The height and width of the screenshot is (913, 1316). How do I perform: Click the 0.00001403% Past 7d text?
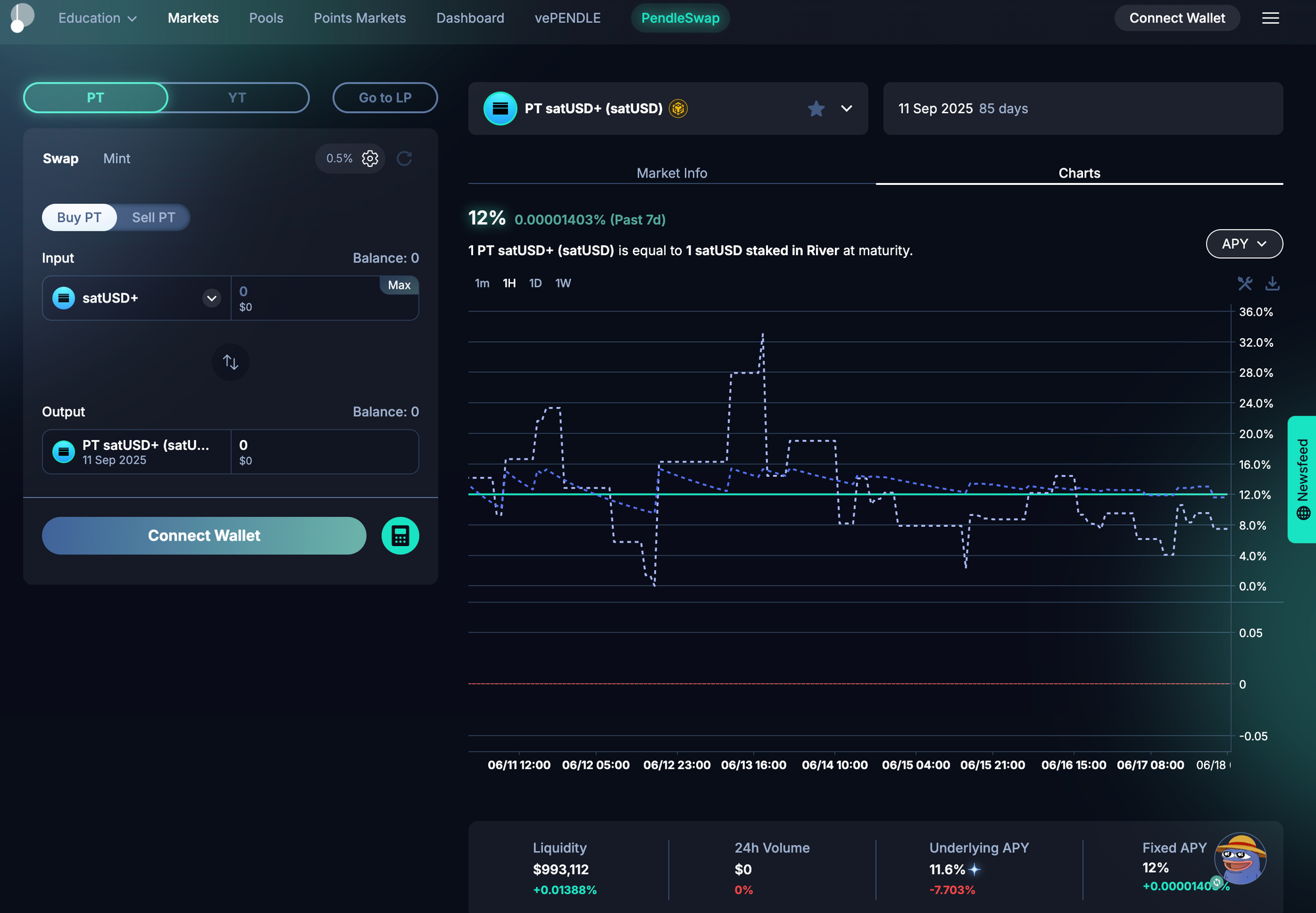coord(590,220)
